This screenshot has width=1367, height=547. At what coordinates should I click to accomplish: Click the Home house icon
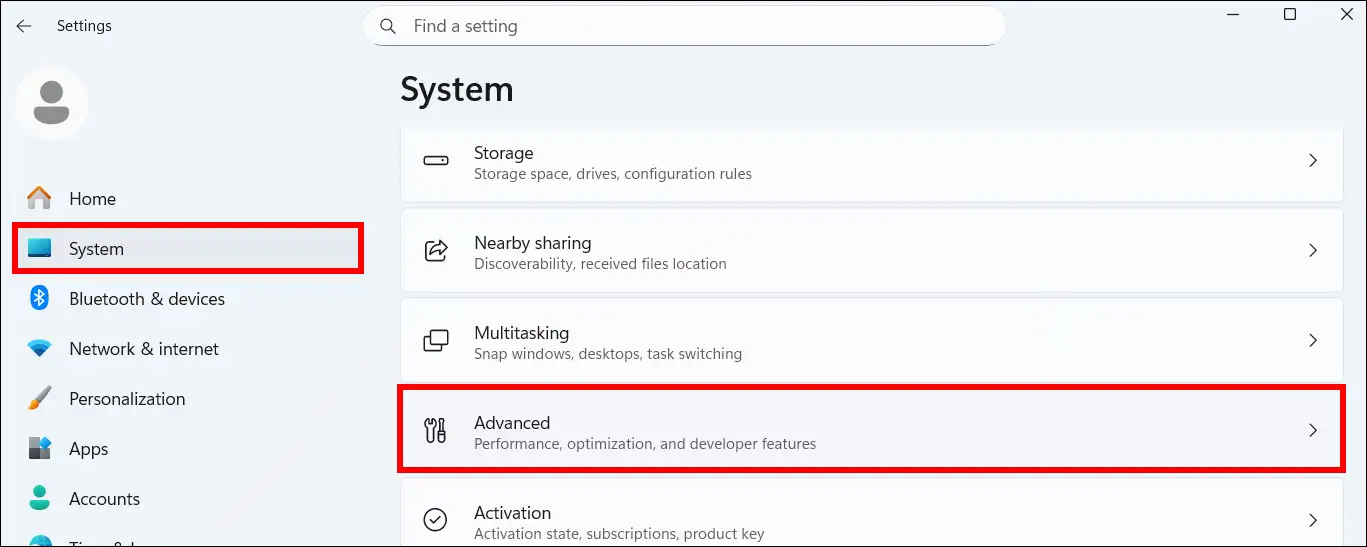[39, 198]
